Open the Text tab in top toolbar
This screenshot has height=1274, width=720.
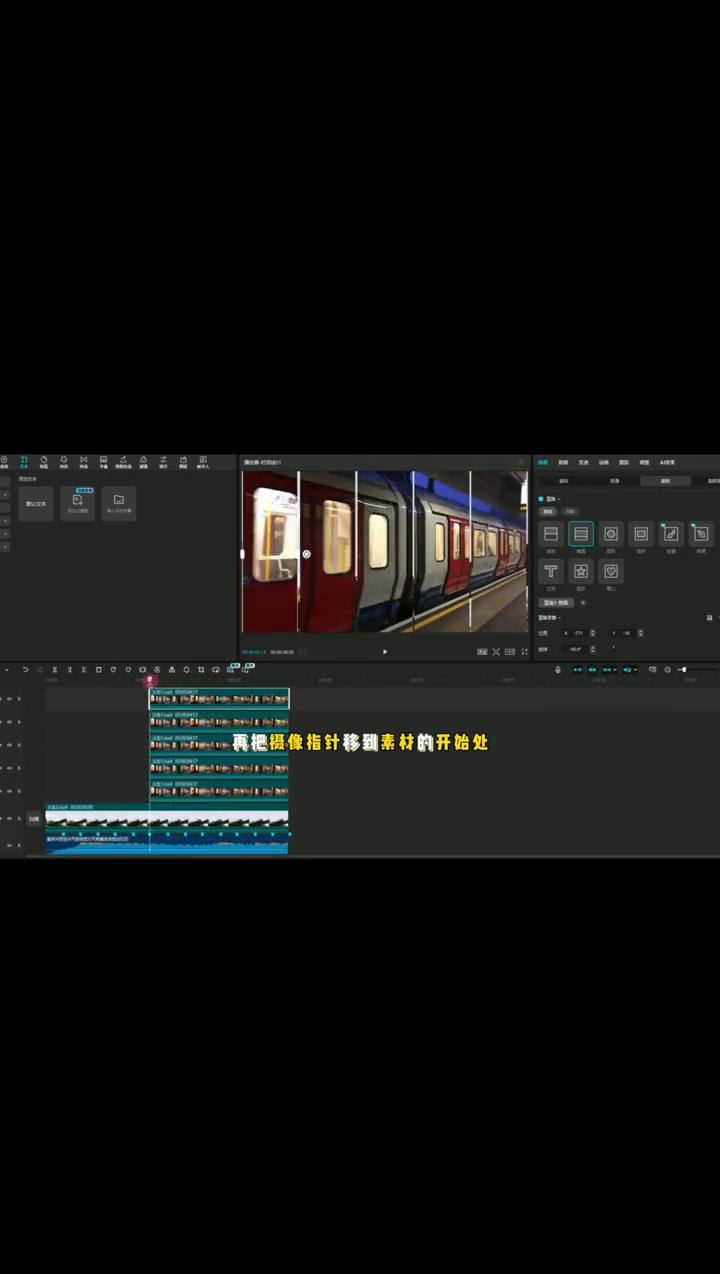[24, 462]
